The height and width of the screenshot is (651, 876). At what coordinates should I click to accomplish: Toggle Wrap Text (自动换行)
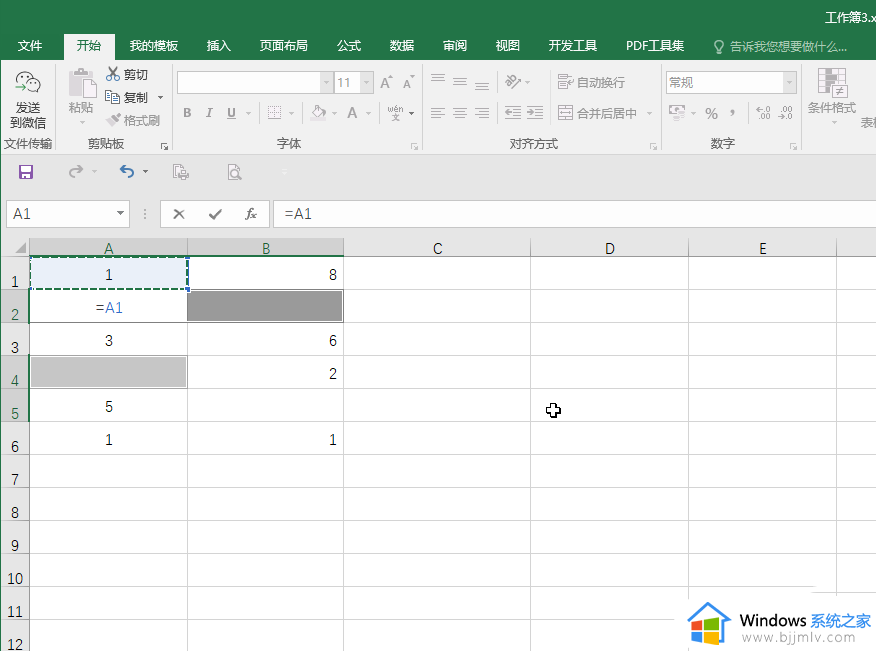coord(591,82)
